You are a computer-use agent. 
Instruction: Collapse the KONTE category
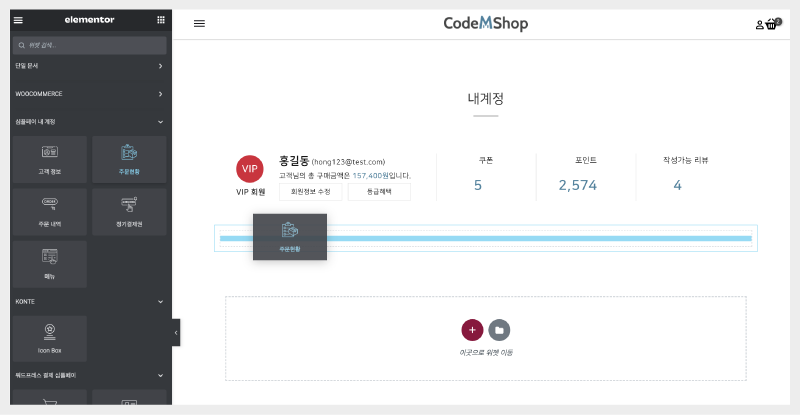[x=160, y=300]
